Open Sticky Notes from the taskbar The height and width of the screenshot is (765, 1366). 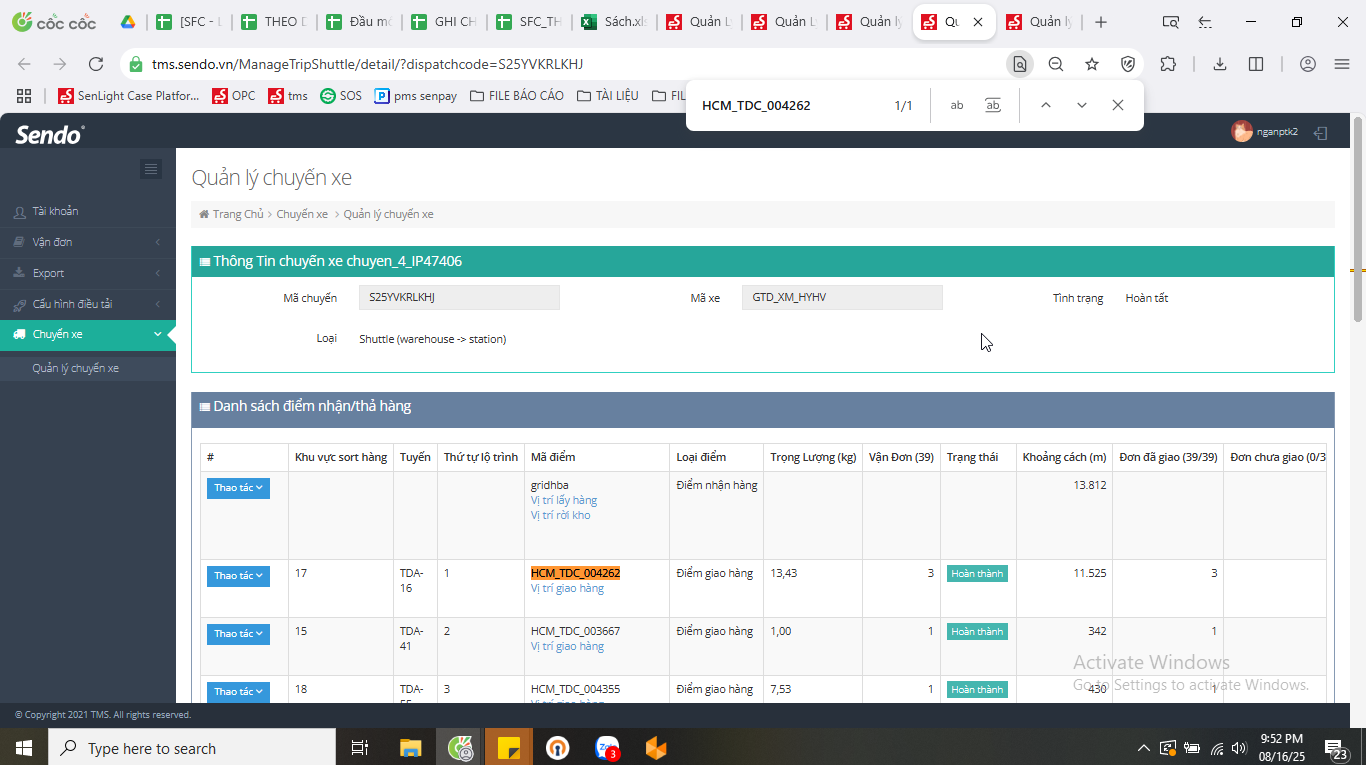509,748
